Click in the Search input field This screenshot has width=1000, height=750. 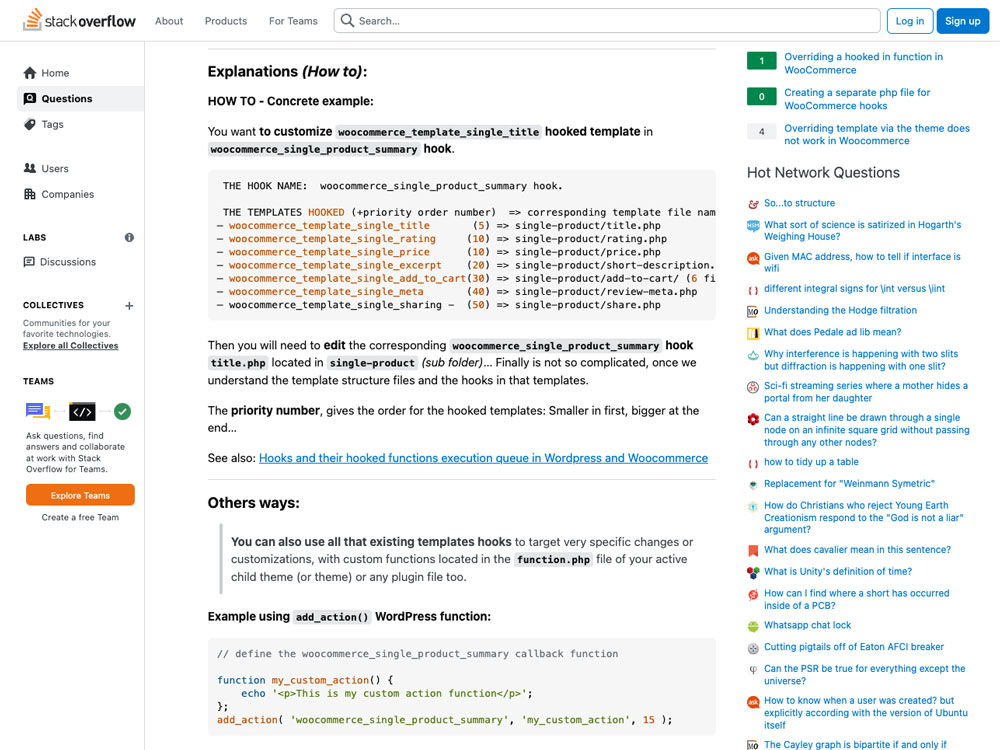click(x=607, y=21)
